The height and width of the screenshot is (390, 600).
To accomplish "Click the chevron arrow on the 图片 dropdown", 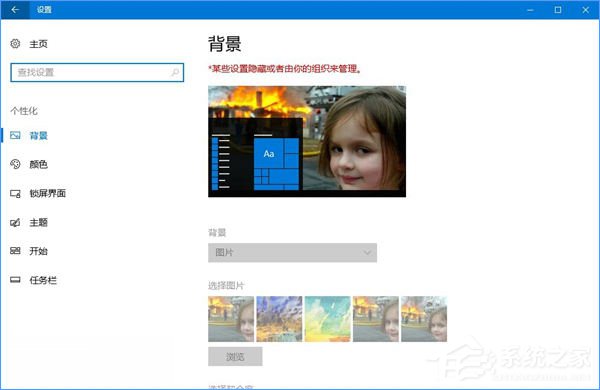I will 367,253.
